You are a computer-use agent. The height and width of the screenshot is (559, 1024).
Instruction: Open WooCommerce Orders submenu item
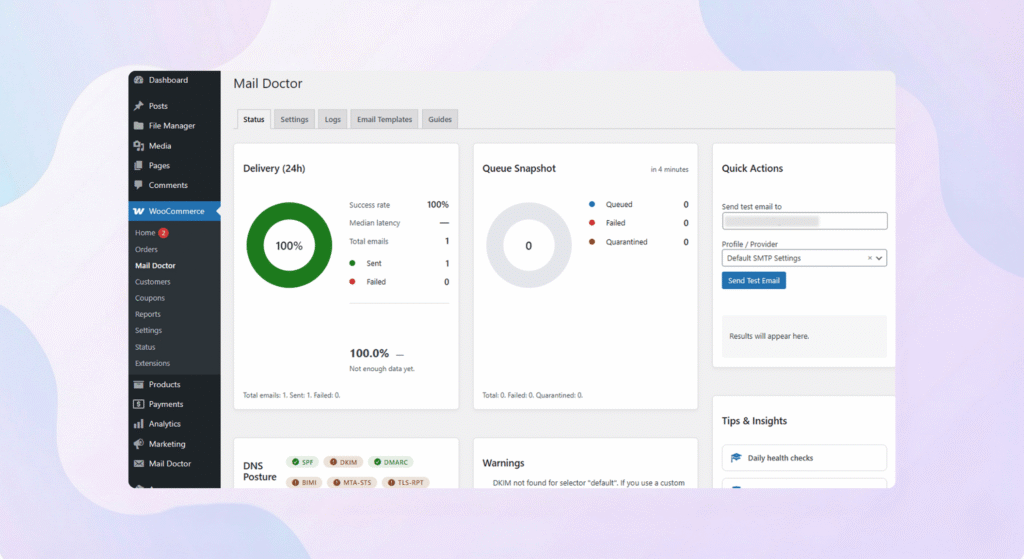[x=146, y=249]
